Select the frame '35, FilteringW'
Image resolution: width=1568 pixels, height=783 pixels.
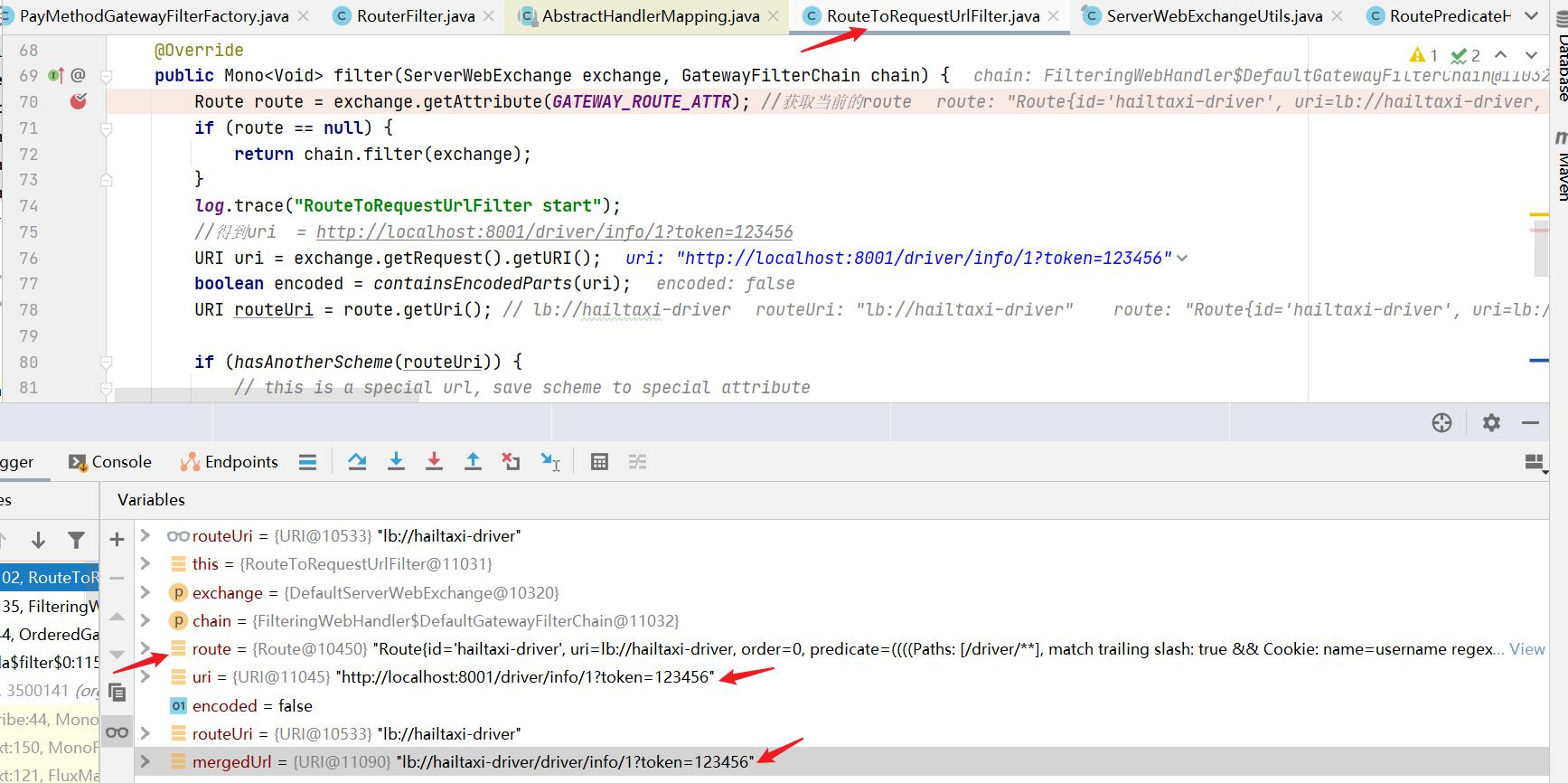point(50,607)
